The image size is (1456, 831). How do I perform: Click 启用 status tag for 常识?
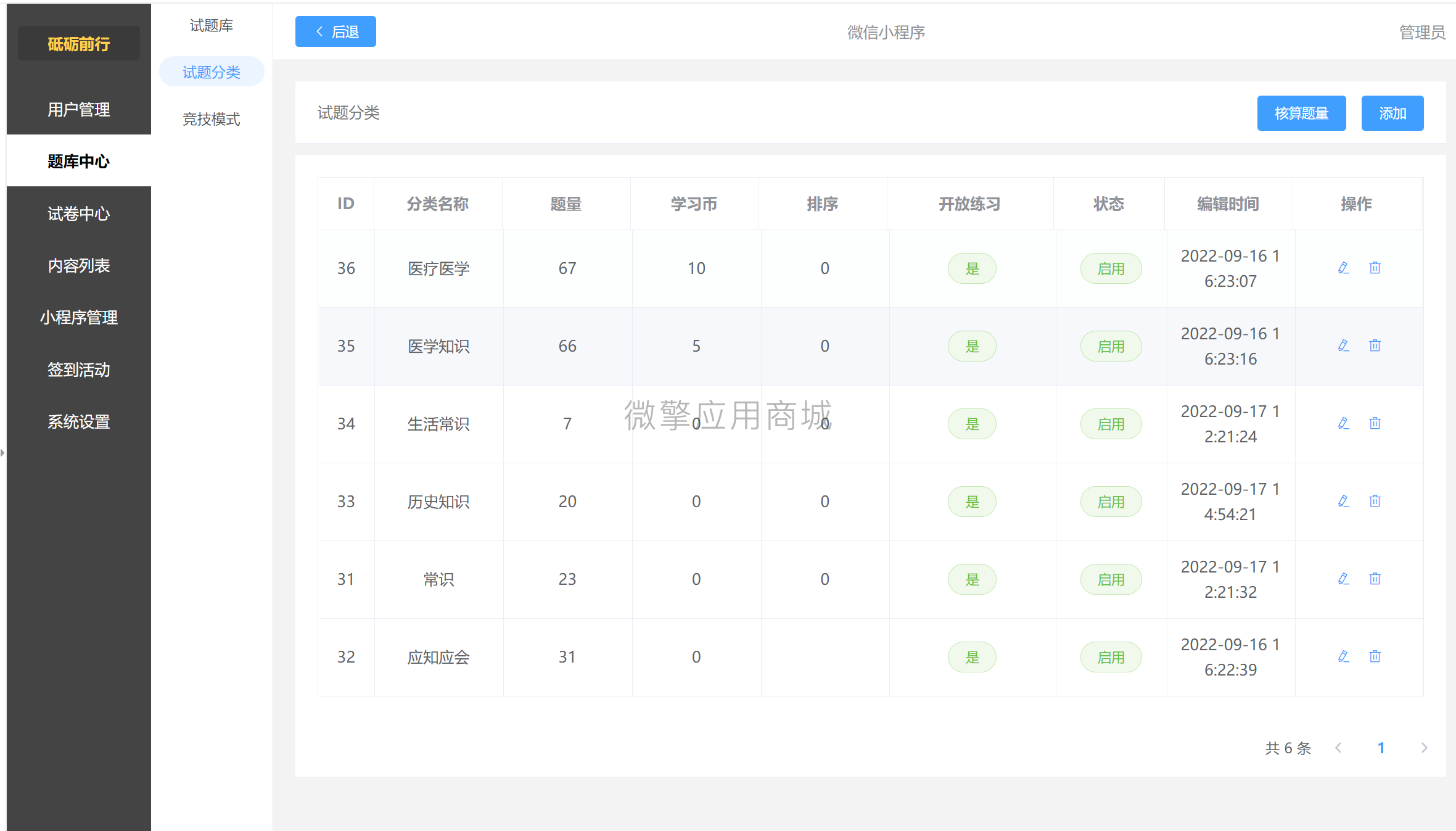[1111, 579]
